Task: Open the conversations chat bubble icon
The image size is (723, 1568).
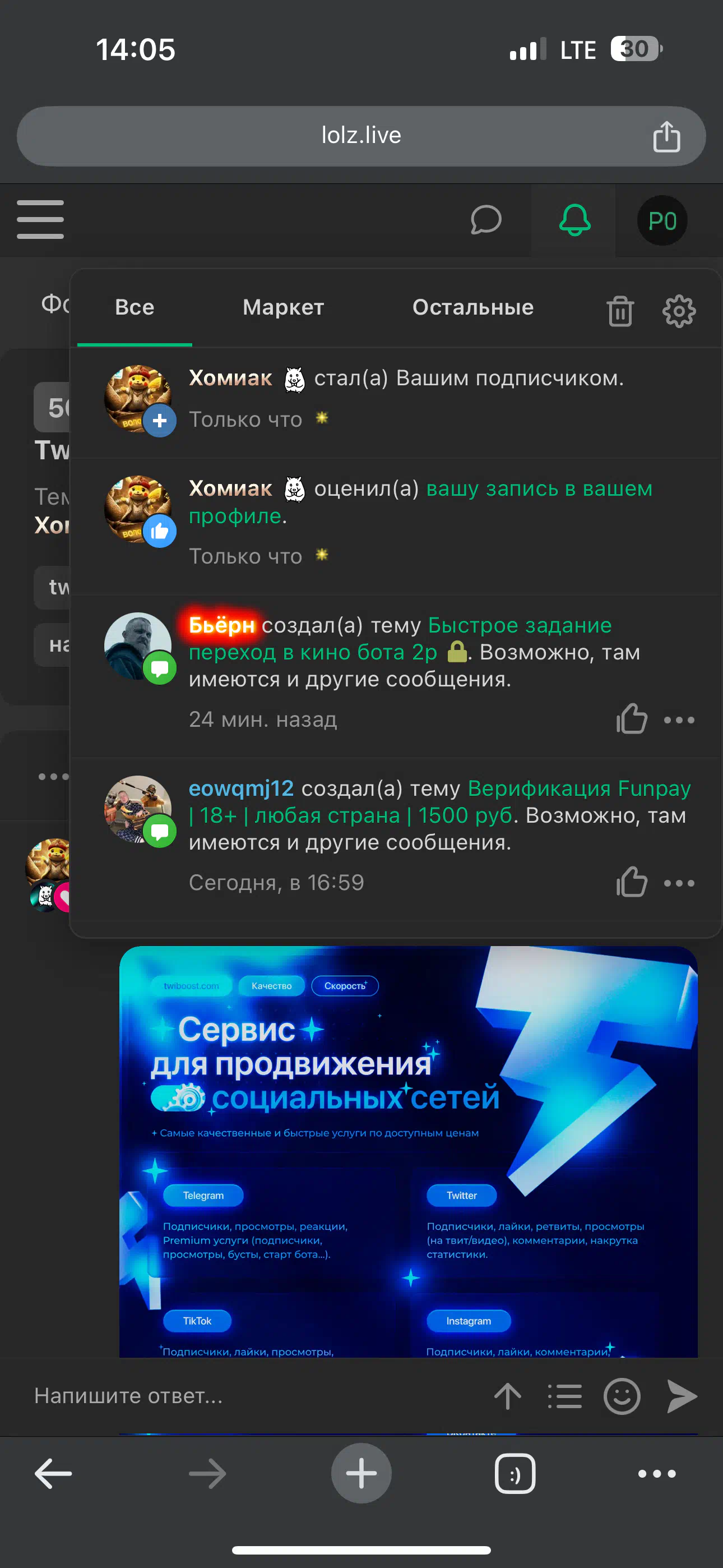Action: point(486,220)
